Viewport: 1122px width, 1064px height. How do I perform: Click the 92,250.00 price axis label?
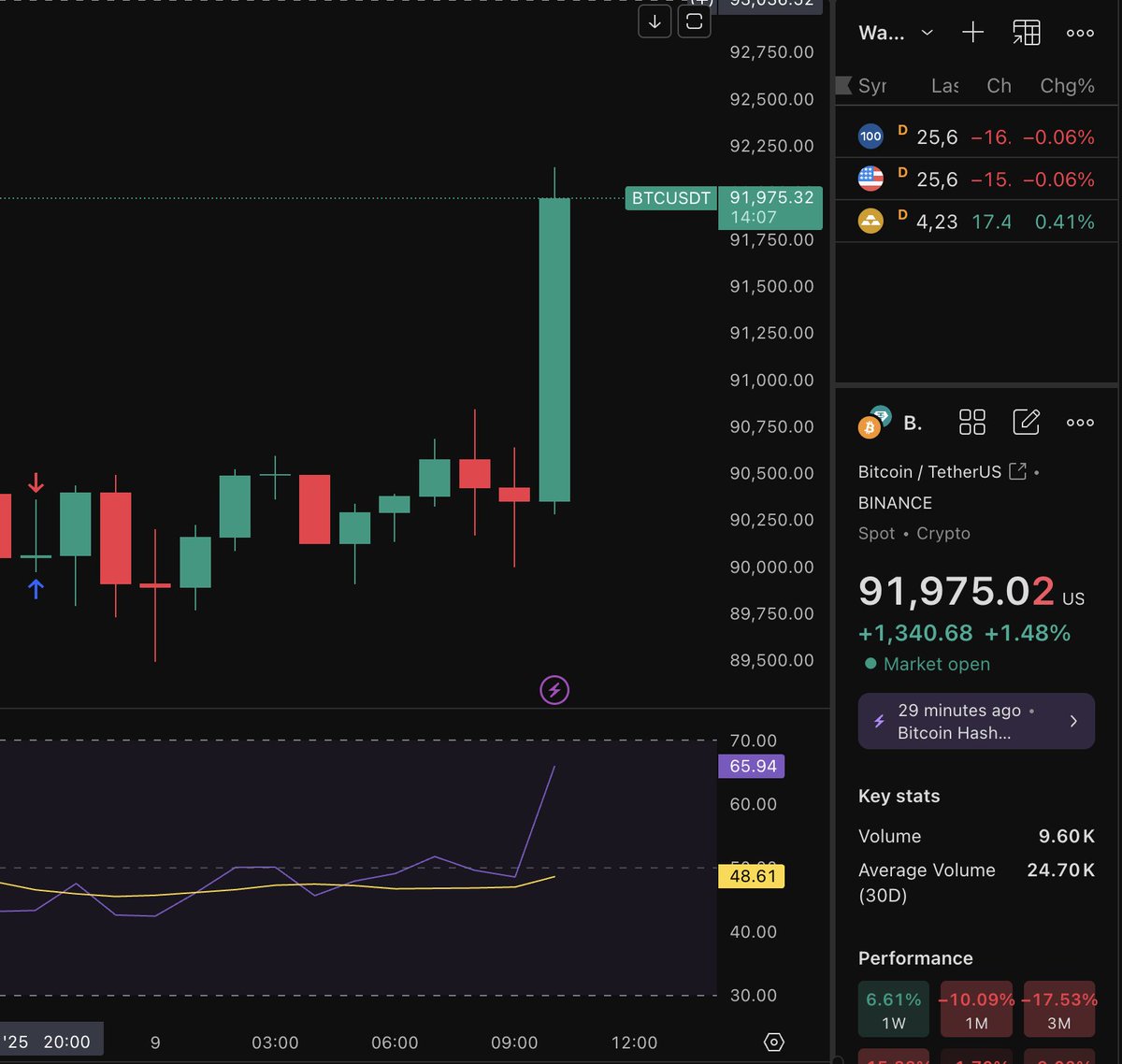[771, 146]
